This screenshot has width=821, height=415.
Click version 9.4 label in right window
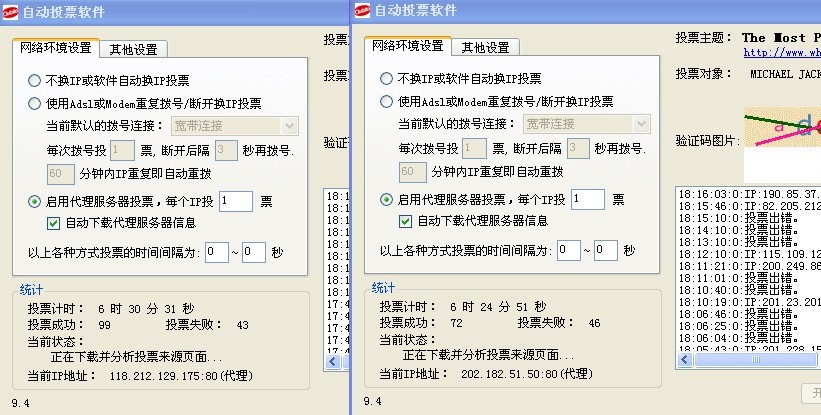tap(372, 401)
